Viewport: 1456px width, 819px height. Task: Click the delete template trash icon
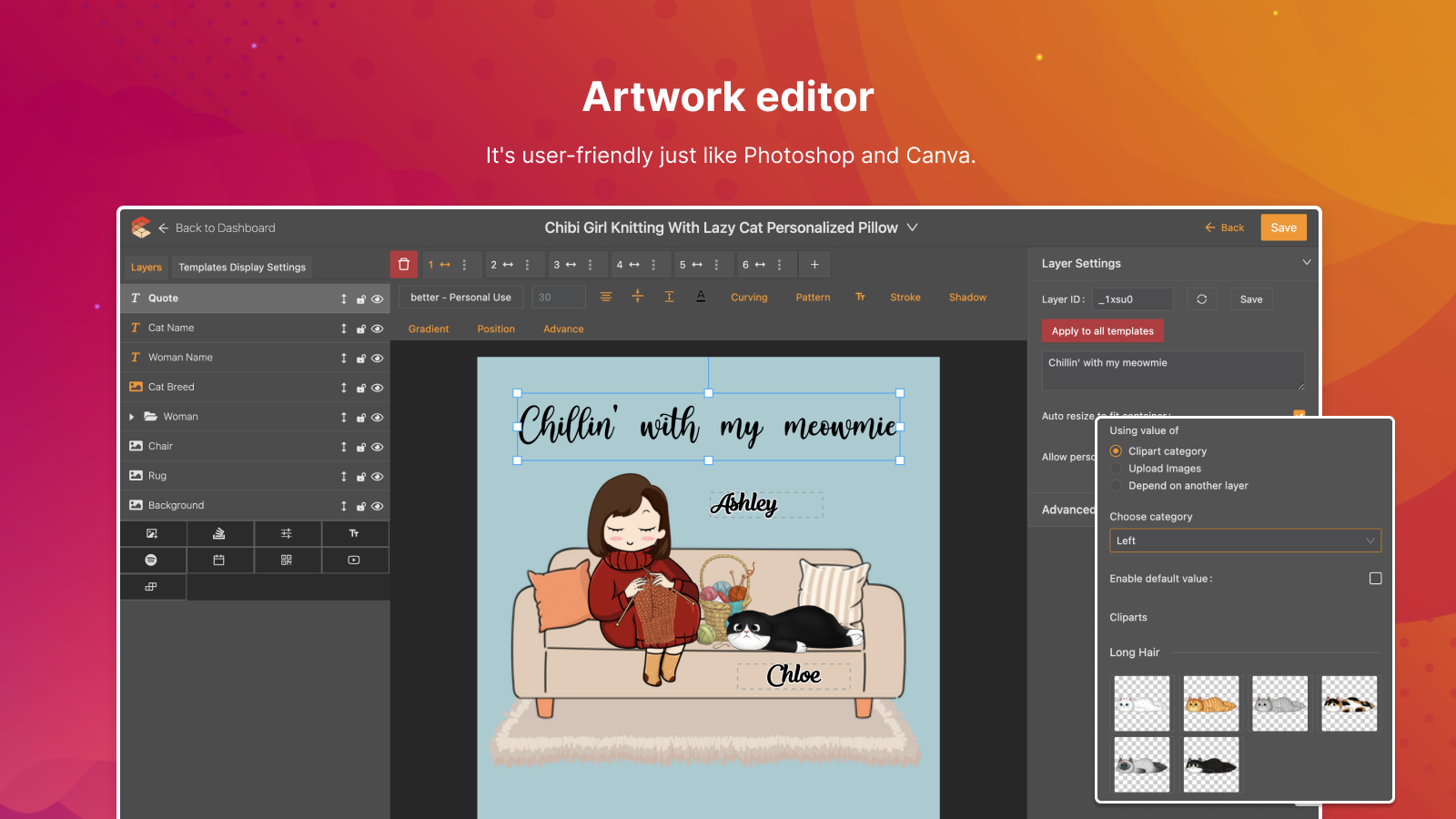click(x=403, y=264)
